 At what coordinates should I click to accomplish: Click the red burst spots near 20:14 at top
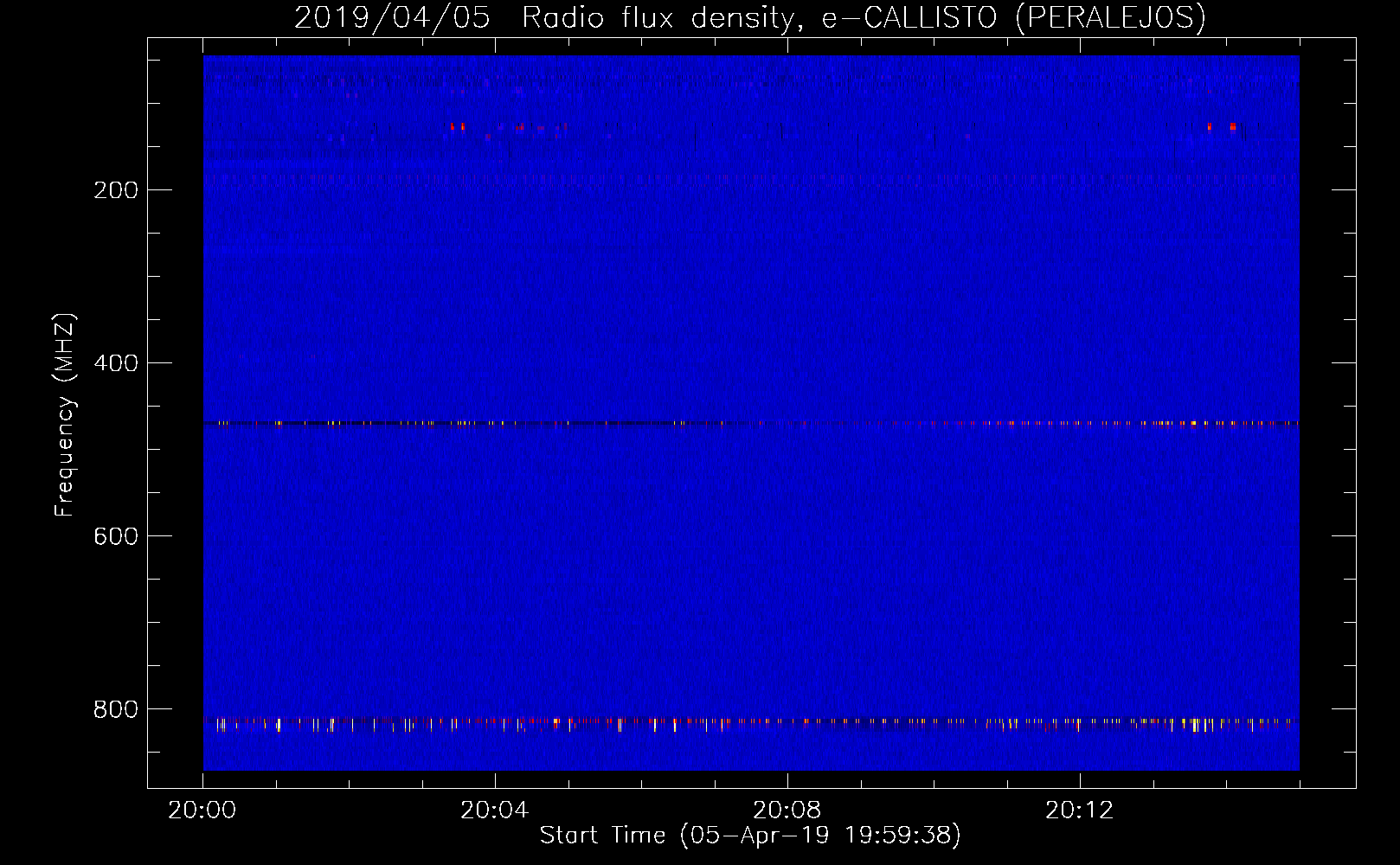[x=1222, y=126]
